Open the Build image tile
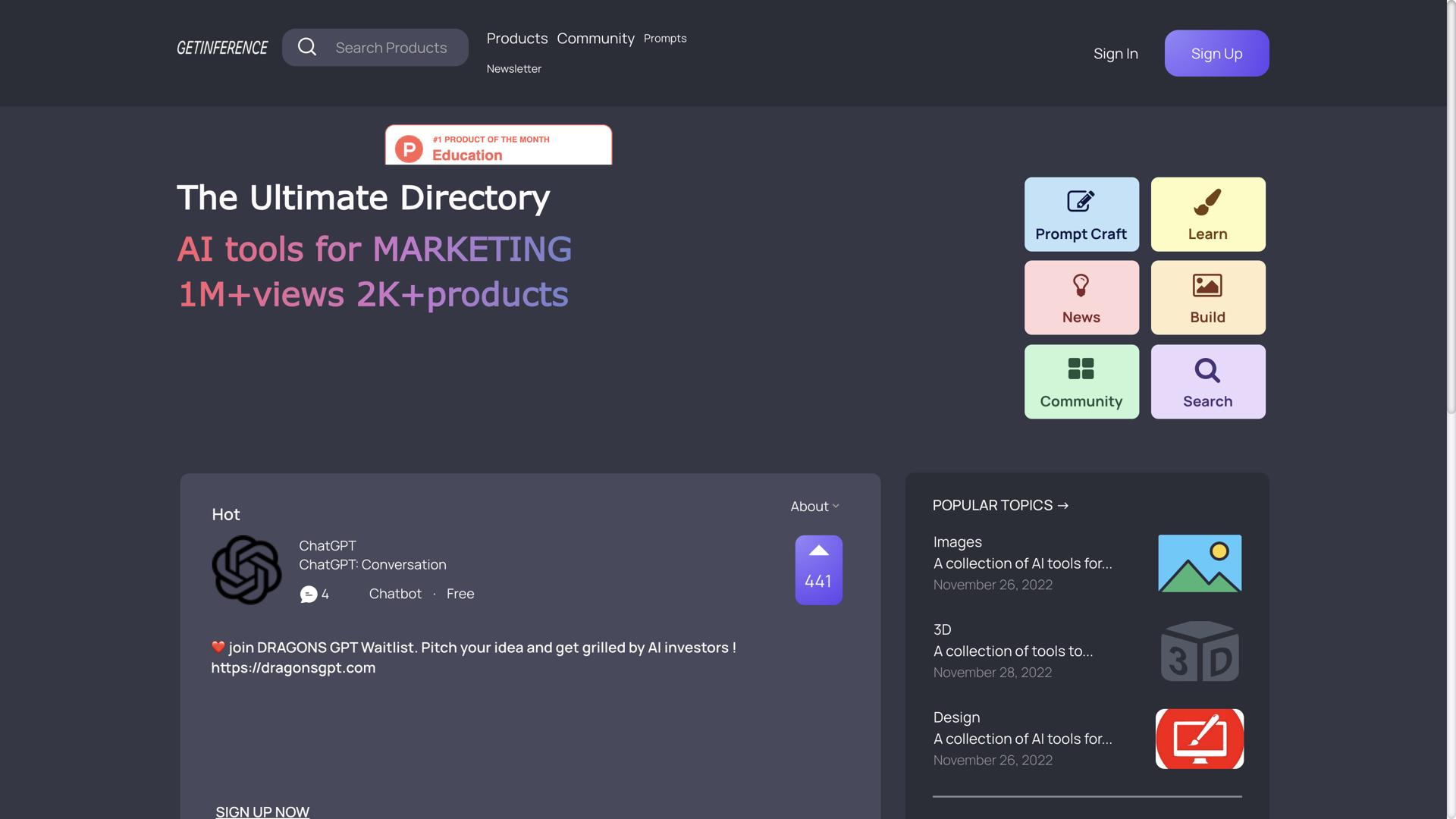The image size is (1456, 819). tap(1207, 297)
